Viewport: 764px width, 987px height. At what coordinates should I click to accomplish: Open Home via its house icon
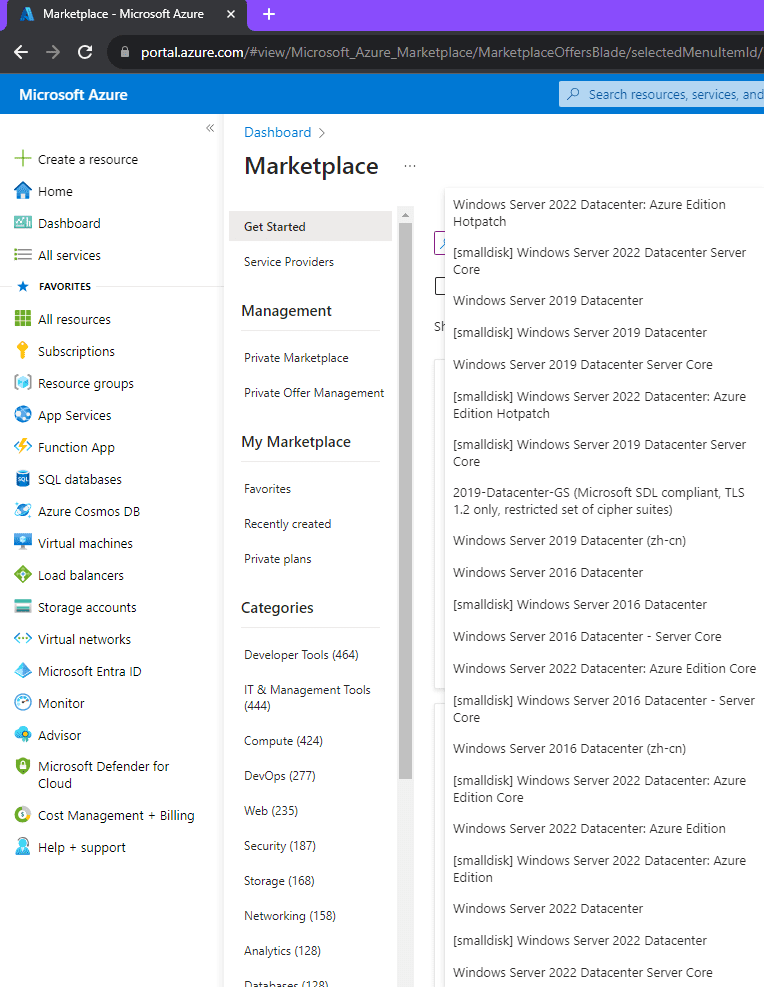click(23, 191)
